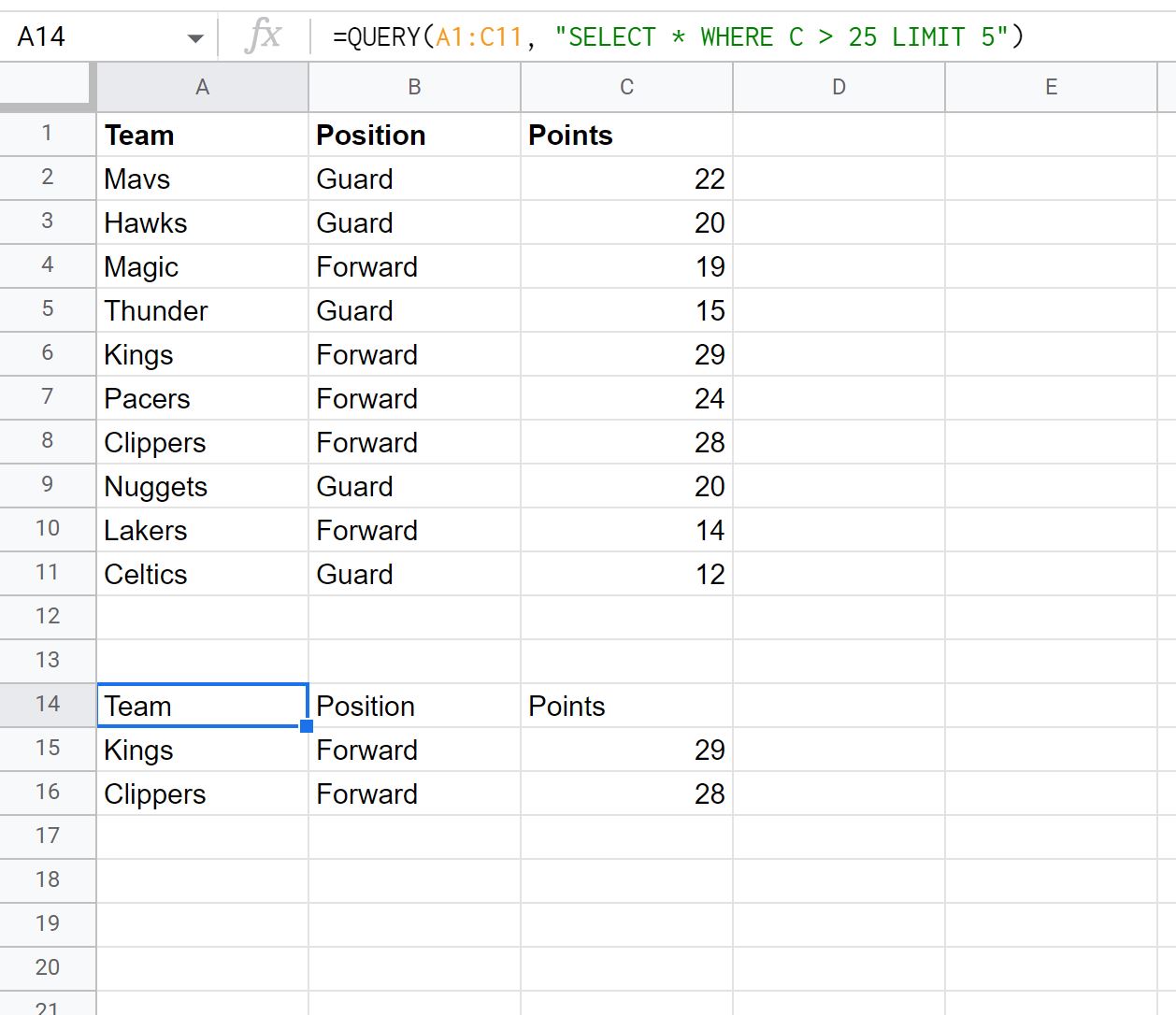Select the Points header cell C1
This screenshot has width=1176, height=1015.
coord(625,135)
